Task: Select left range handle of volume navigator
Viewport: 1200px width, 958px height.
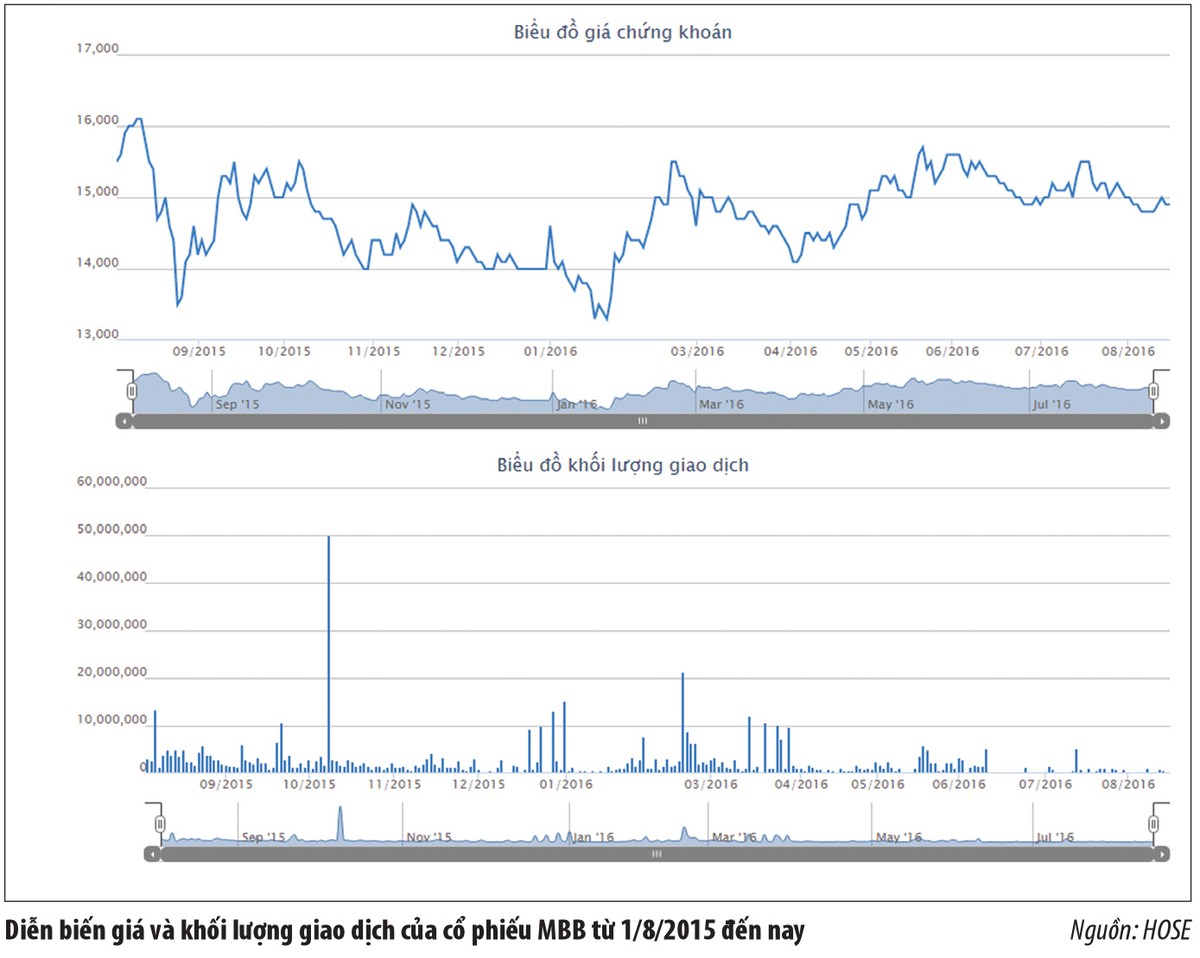Action: coord(159,823)
